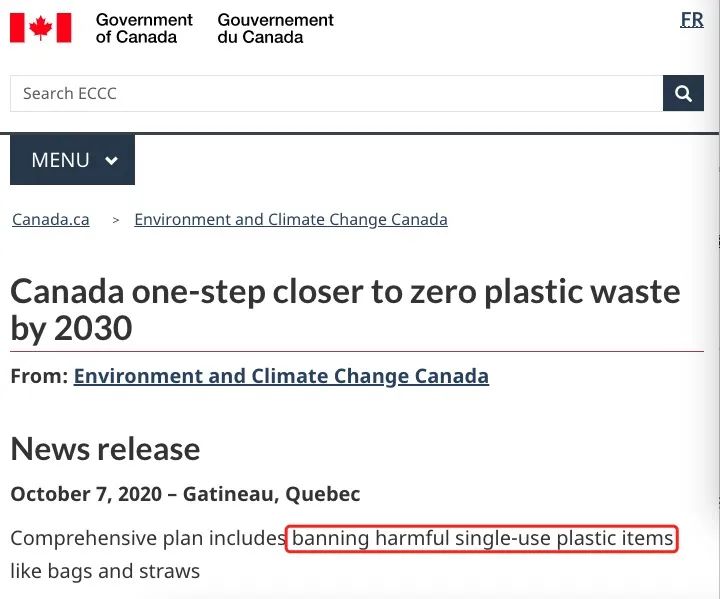720x599 pixels.
Task: Click the red-boxed 'banning harmful single-use plastic items' phrase
Action: [482, 538]
